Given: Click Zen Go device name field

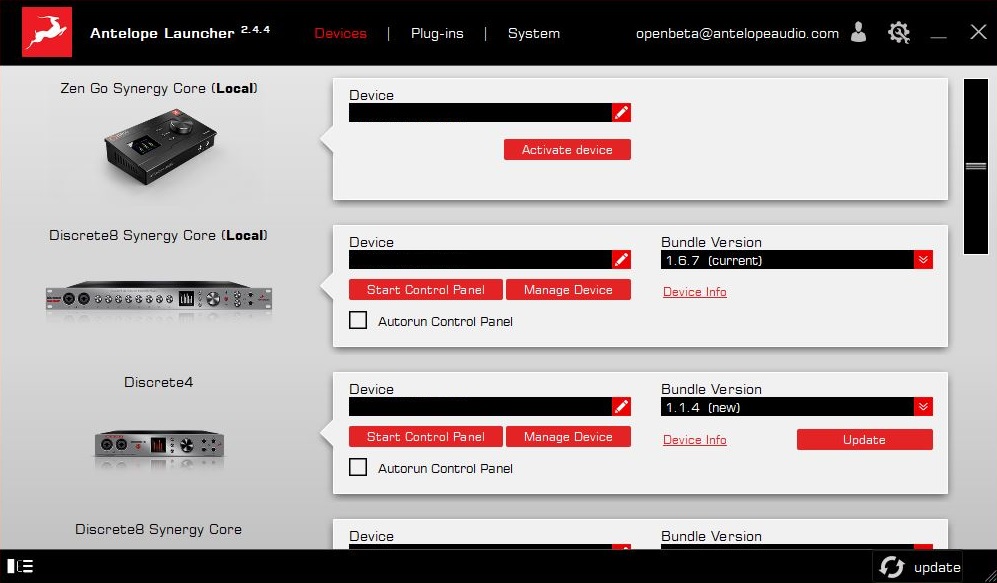Looking at the screenshot, I should pos(480,113).
